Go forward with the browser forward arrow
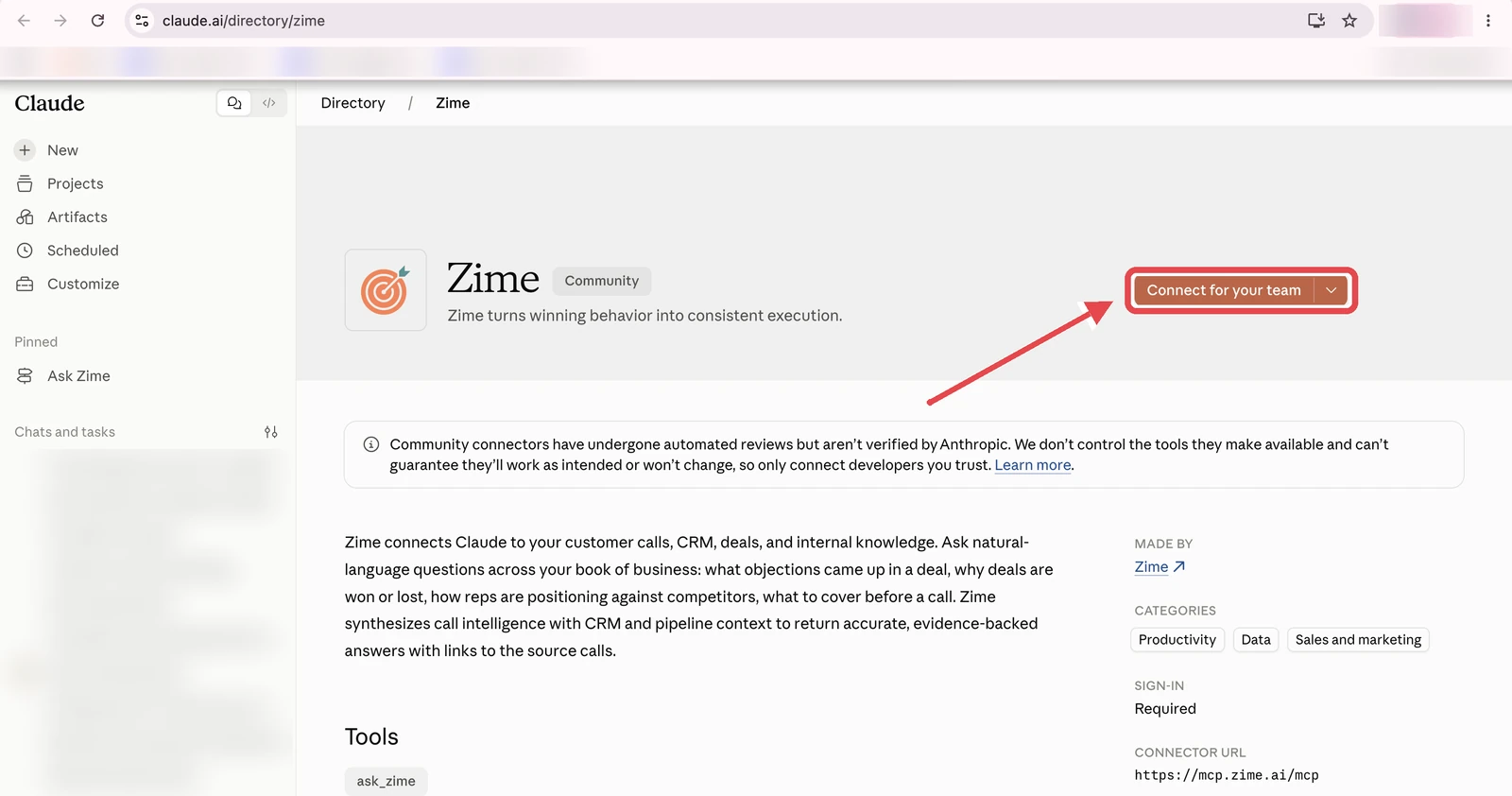The image size is (1512, 796). (x=60, y=20)
